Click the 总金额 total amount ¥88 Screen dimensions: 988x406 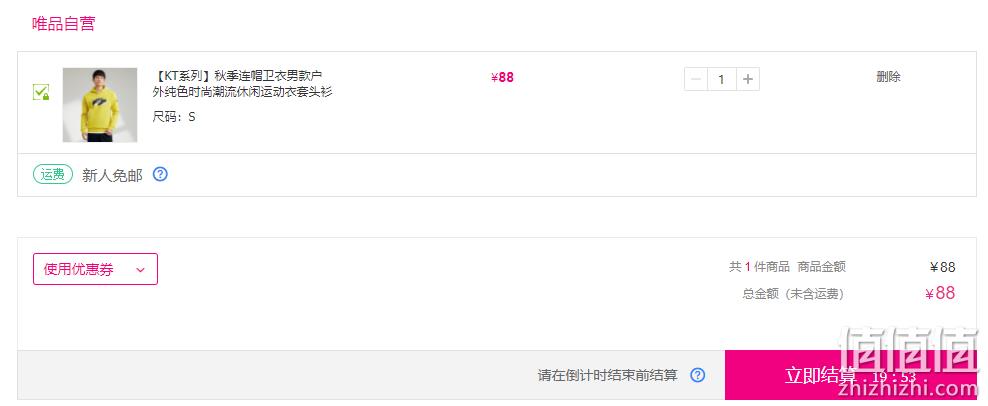[x=940, y=293]
